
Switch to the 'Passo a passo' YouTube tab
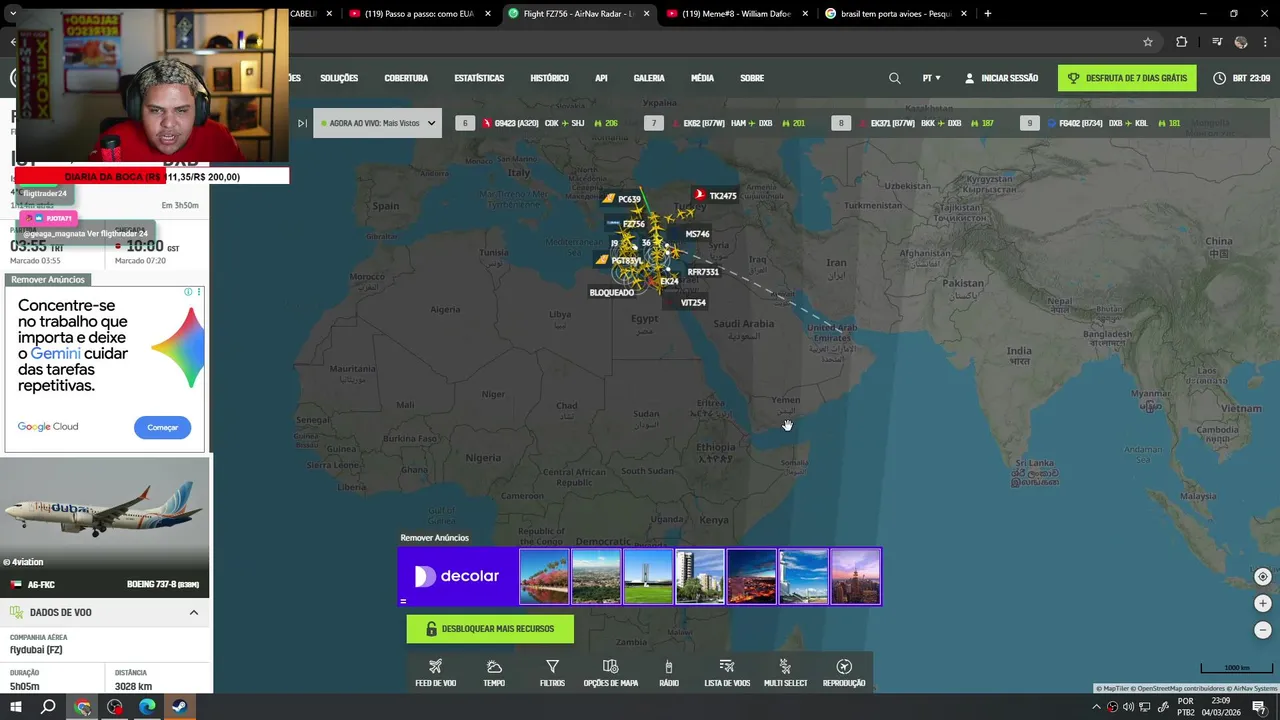click(x=420, y=14)
